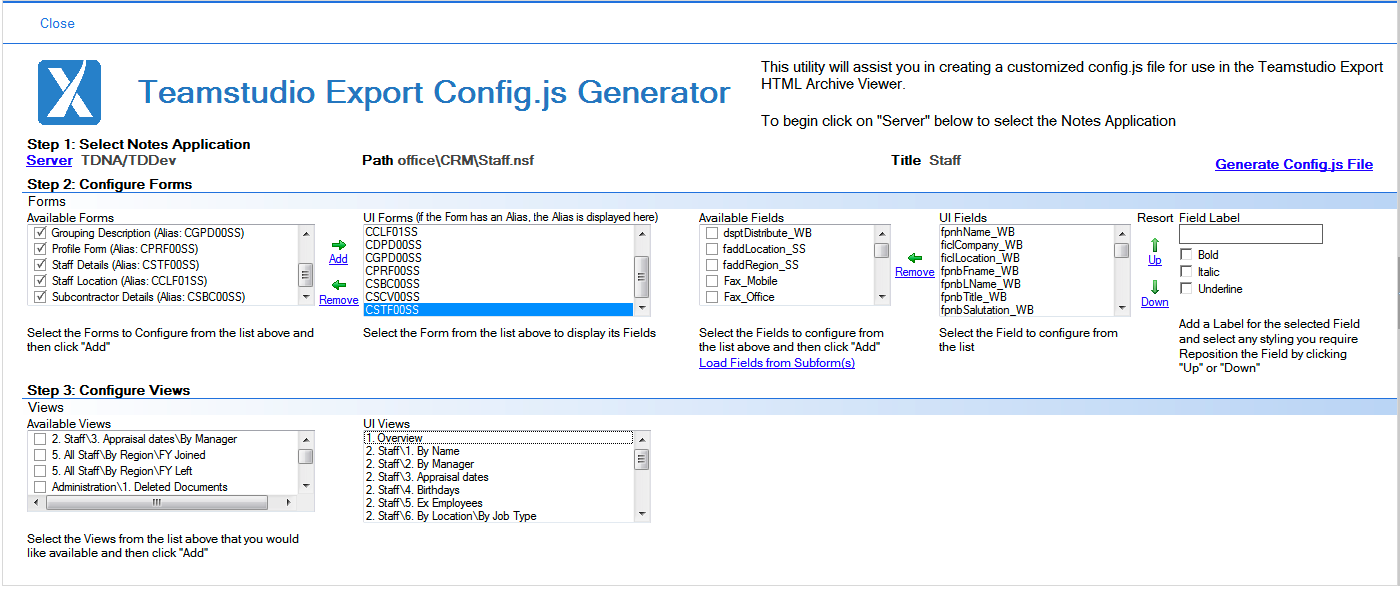Select 2. Staff\4. Birthdays view

click(498, 490)
